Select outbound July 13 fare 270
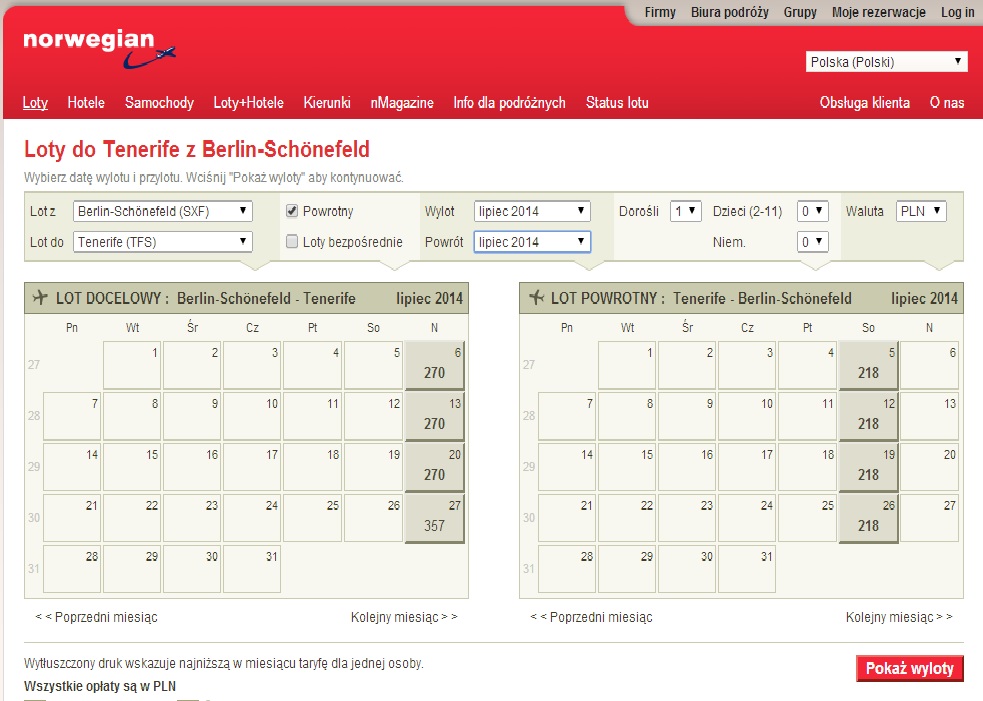983x701 pixels. coord(434,416)
